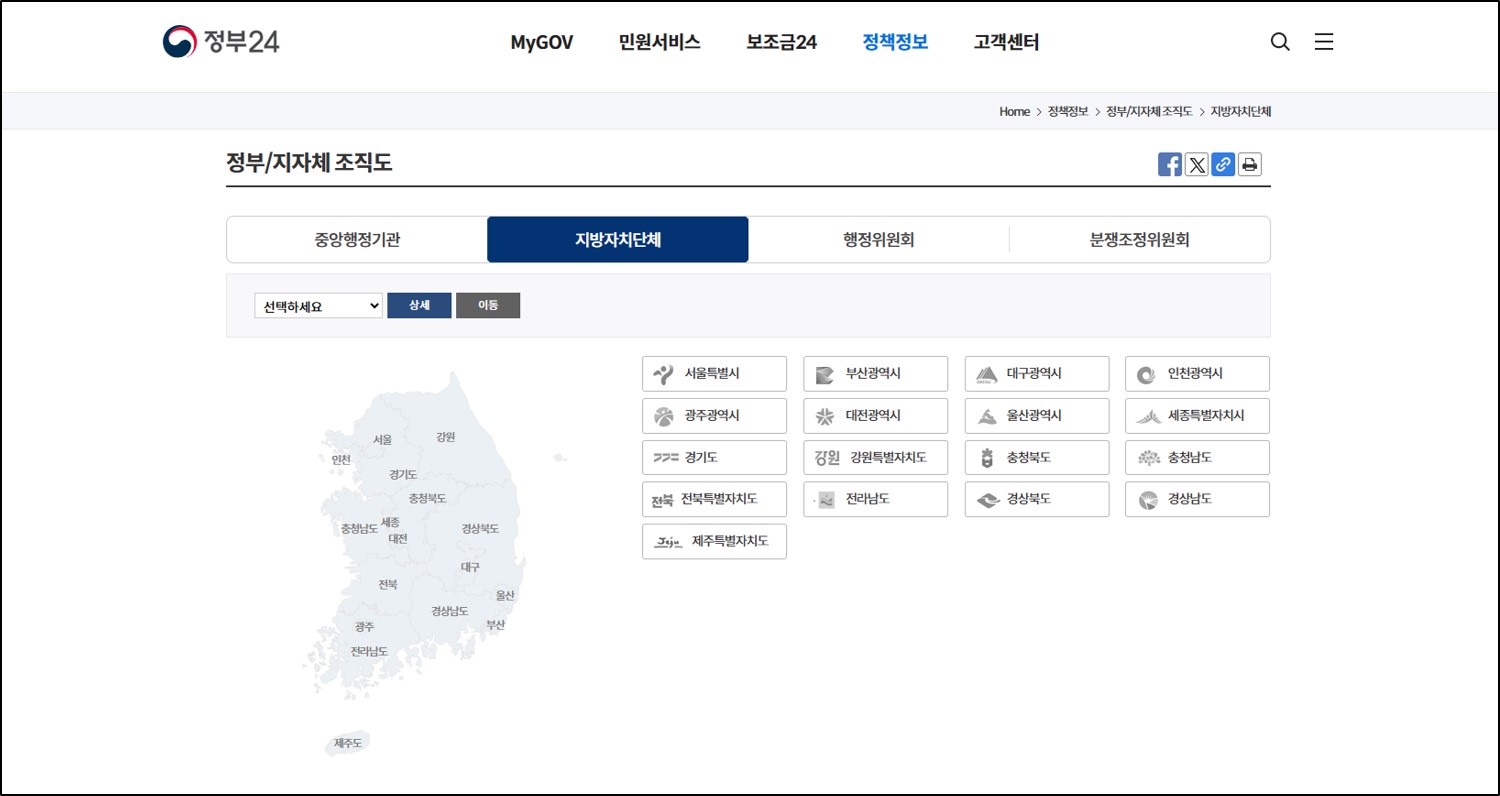Click 제주도 on the map
Viewport: 1500px width, 796px height.
tap(346, 742)
